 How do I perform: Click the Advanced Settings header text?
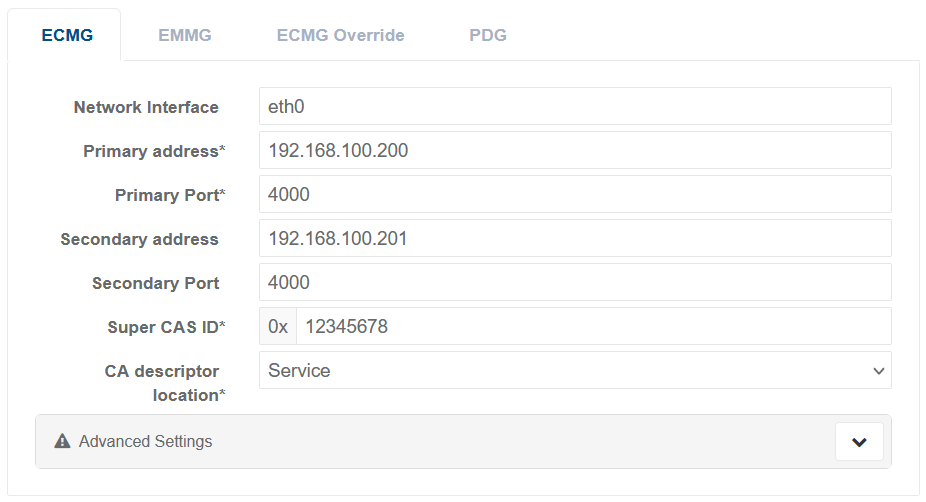click(145, 441)
